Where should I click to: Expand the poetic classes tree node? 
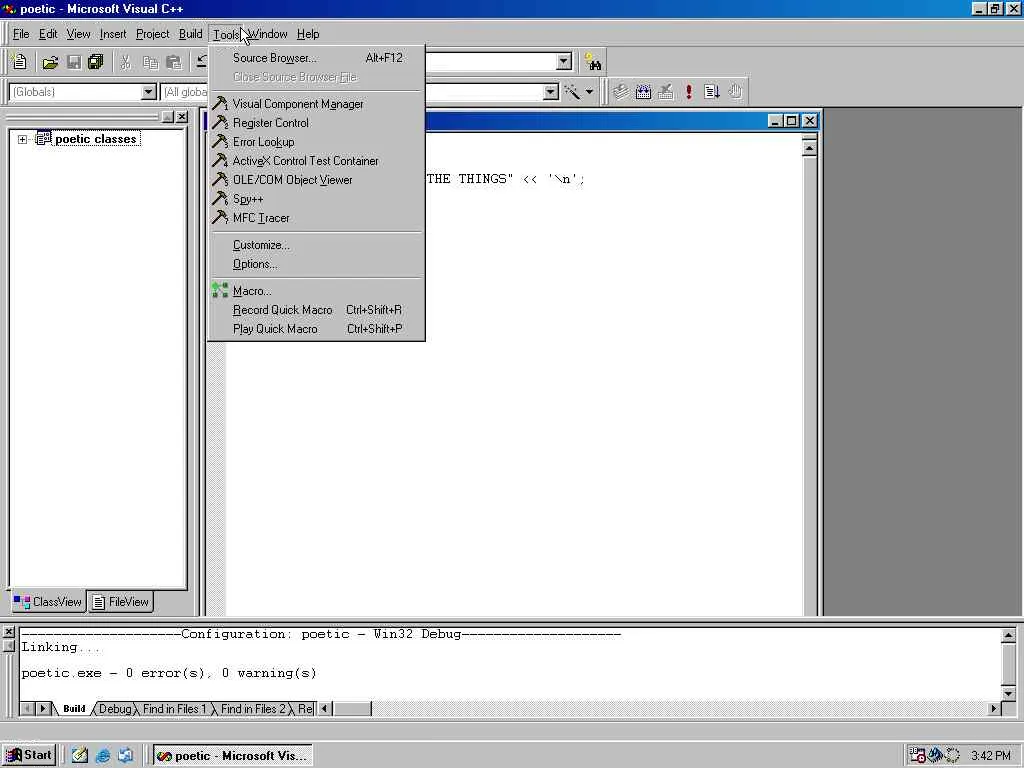pos(22,139)
